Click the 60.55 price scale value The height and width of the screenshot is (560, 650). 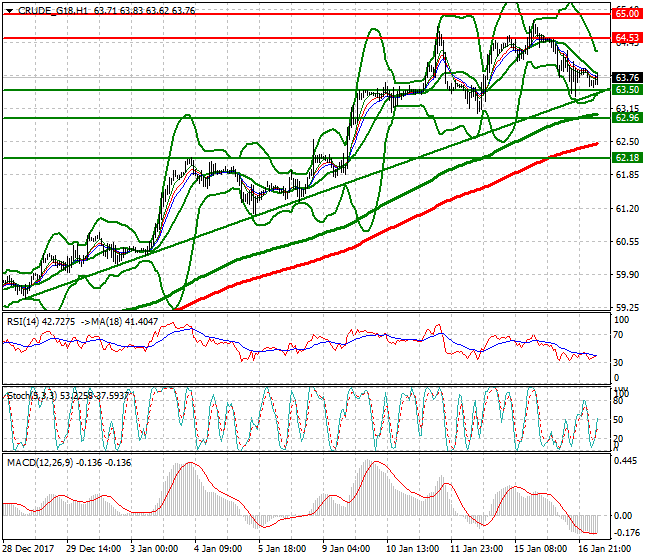tap(627, 242)
